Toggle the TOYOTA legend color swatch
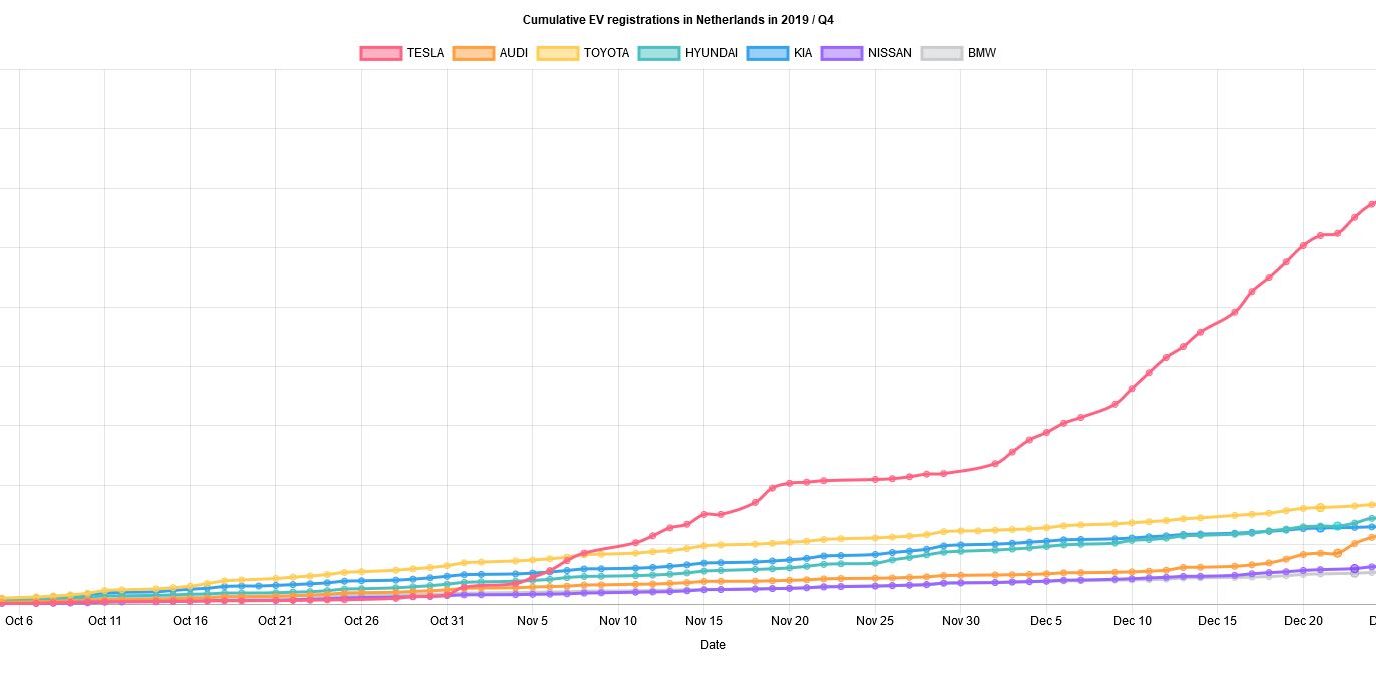The width and height of the screenshot is (1376, 681). click(558, 53)
